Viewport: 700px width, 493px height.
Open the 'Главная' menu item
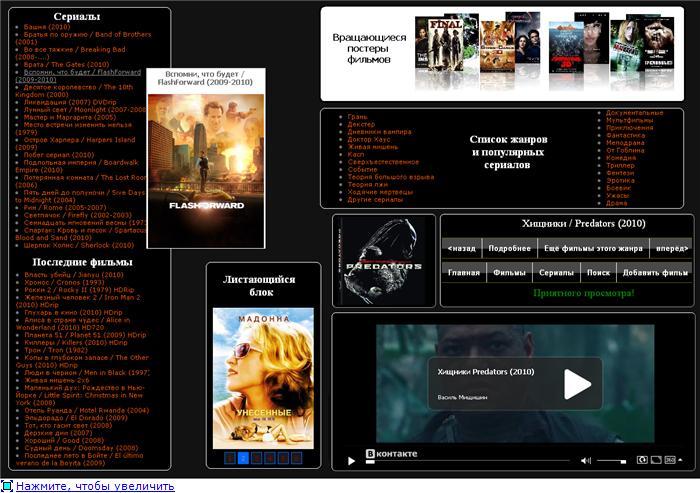click(463, 272)
